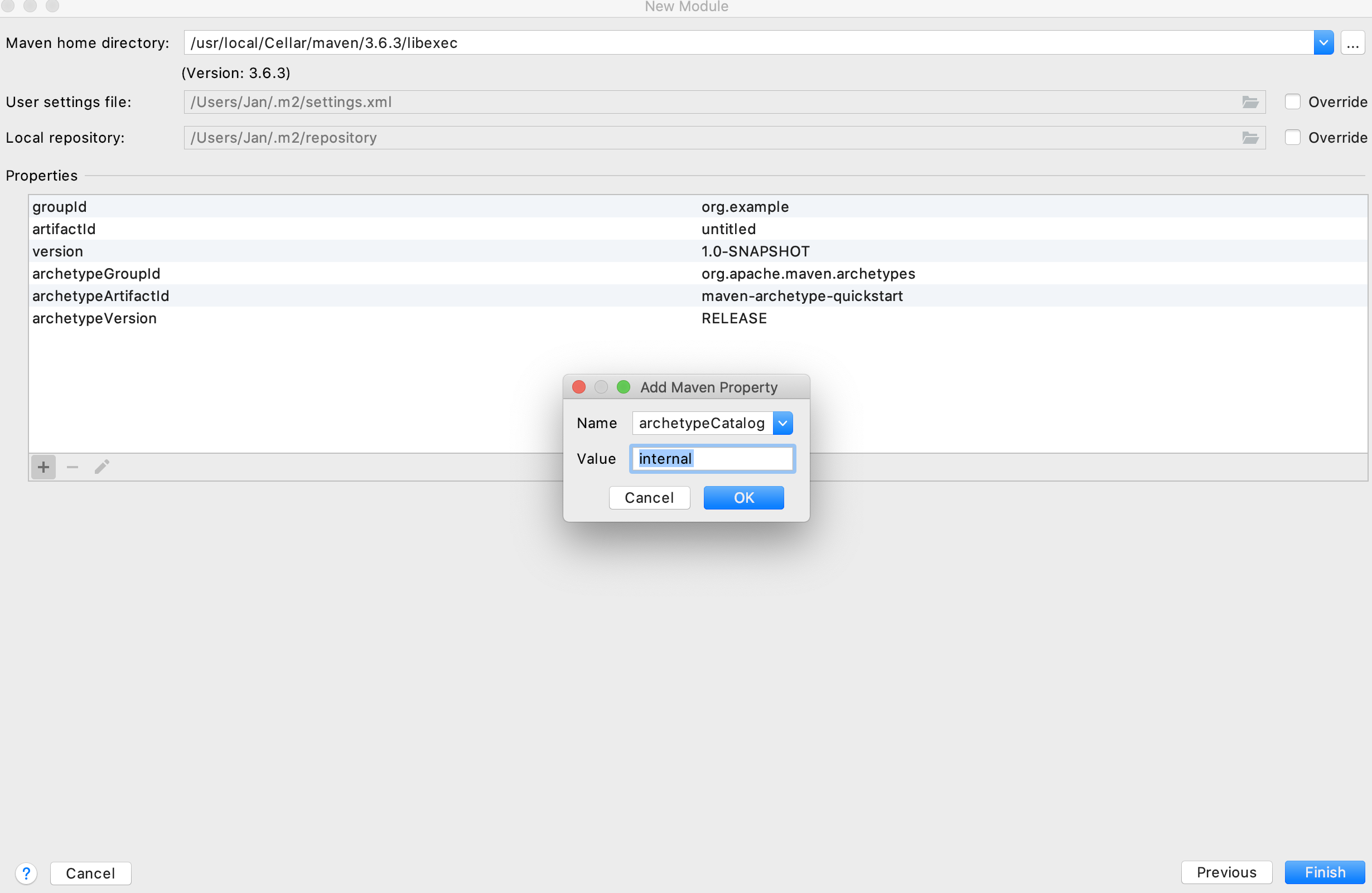Open the help question mark icon

pos(27,873)
